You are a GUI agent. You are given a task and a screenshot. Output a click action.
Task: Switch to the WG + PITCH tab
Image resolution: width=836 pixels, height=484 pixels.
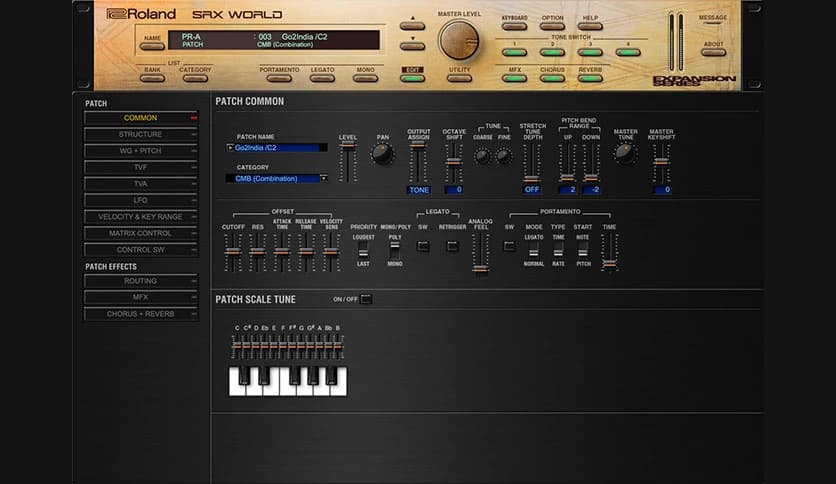pos(141,151)
